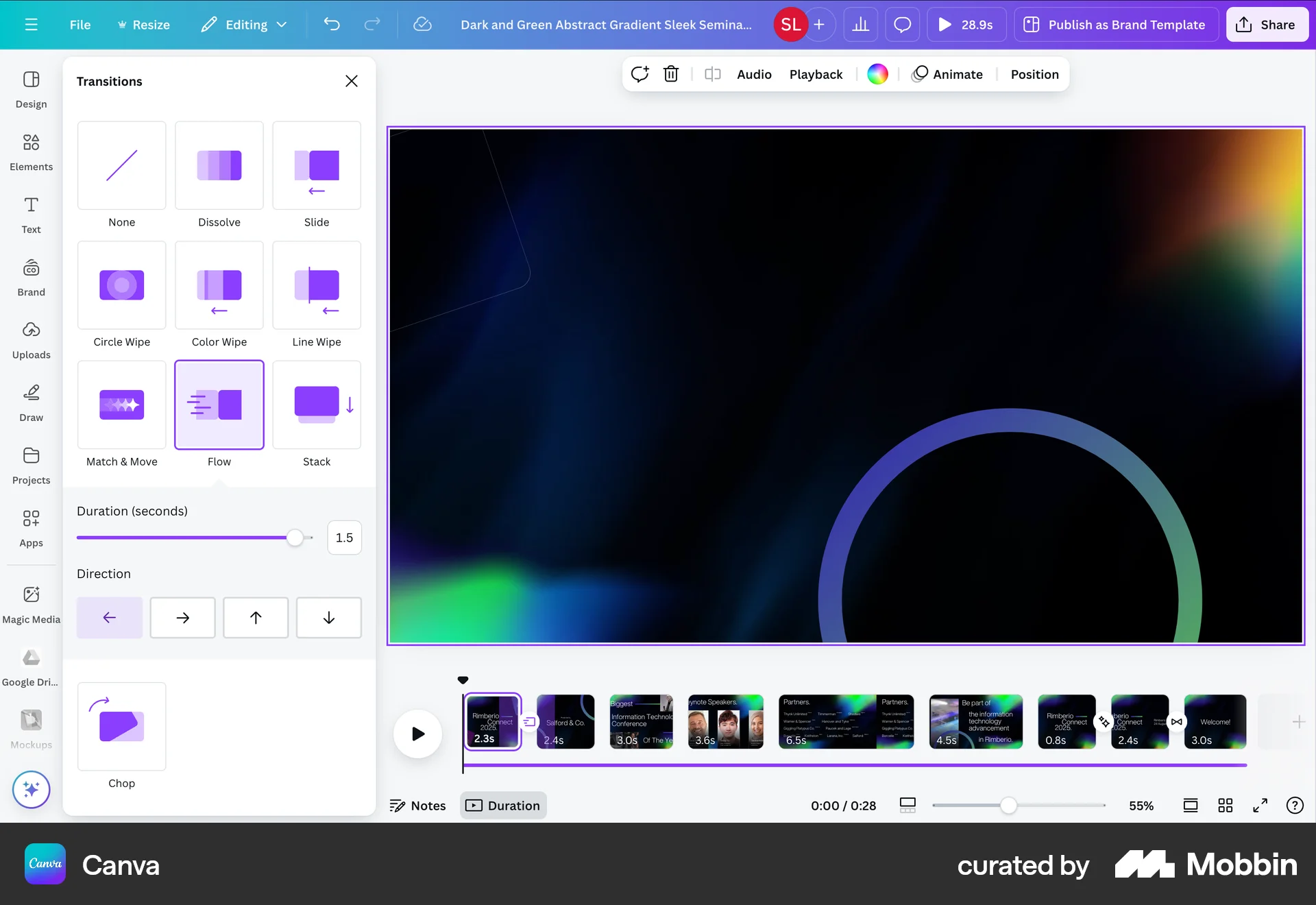
Task: Open the Elements panel
Action: (31, 152)
